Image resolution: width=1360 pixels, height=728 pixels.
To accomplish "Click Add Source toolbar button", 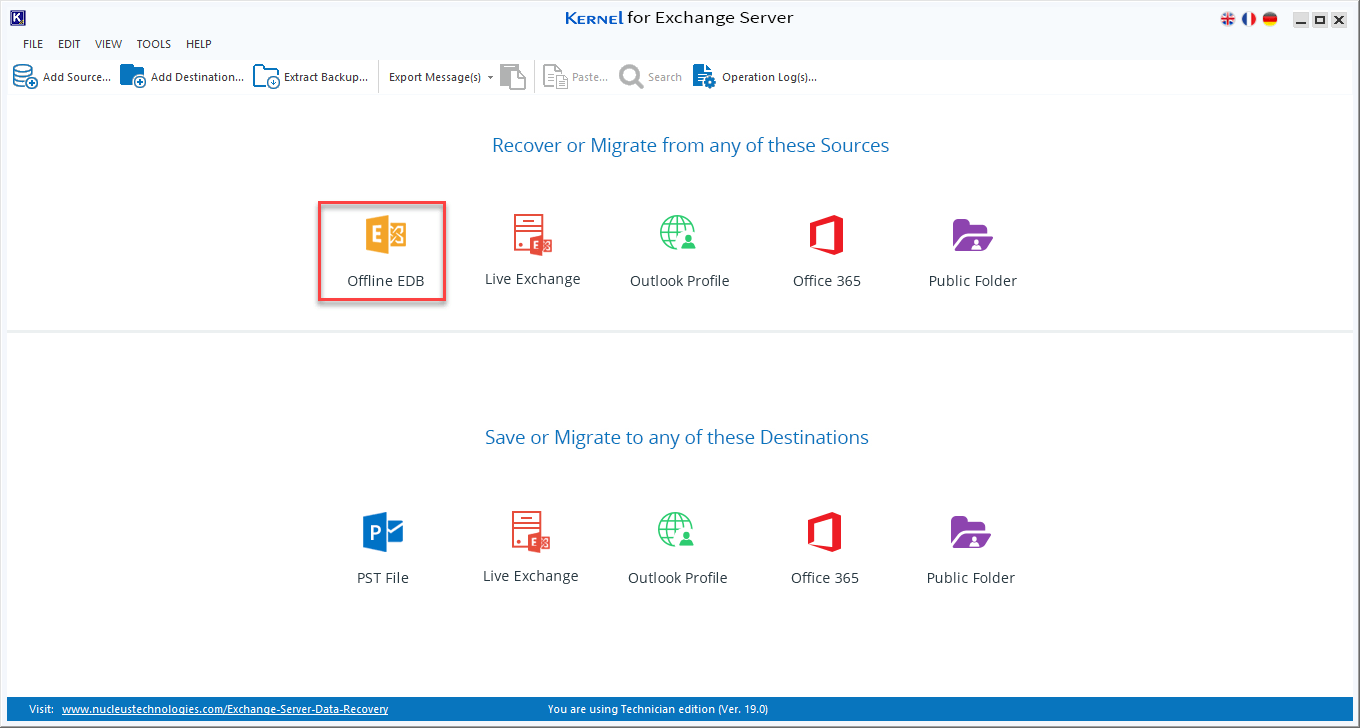I will (62, 77).
